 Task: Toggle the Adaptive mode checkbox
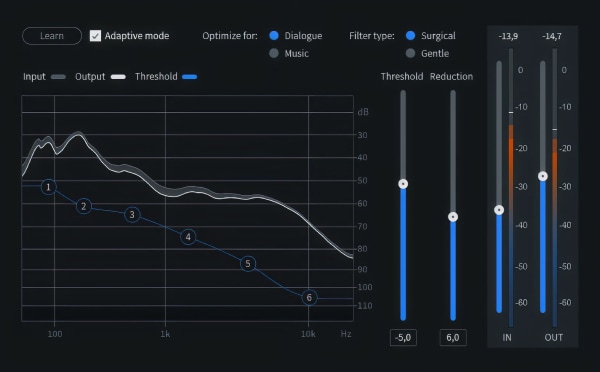(95, 36)
